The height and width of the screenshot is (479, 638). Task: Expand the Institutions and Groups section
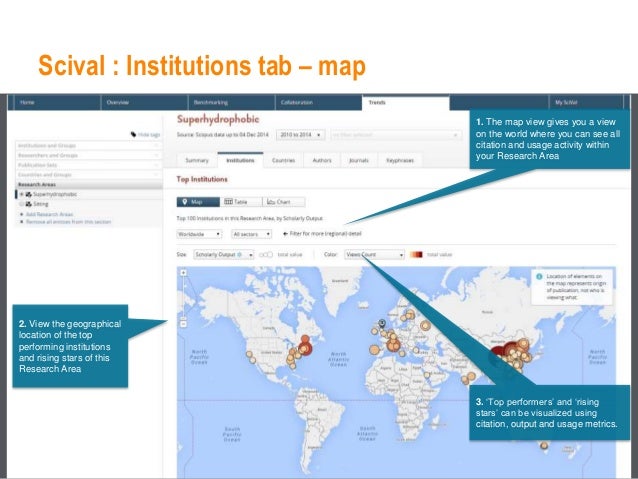pos(88,145)
